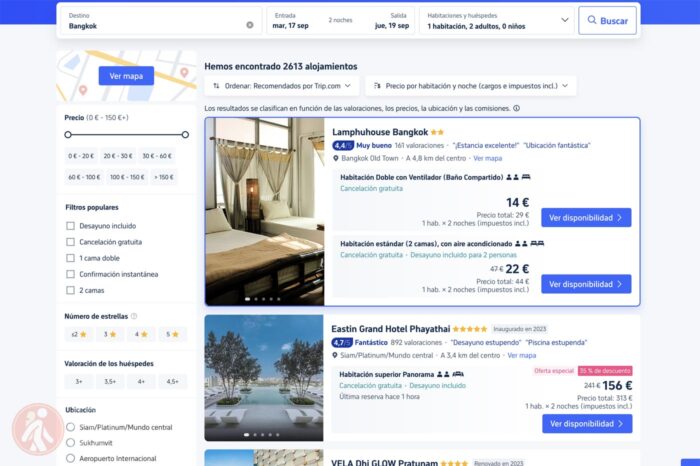The height and width of the screenshot is (466, 700).
Task: Filter price 20 € - 30 €
Action: pyautogui.click(x=118, y=156)
